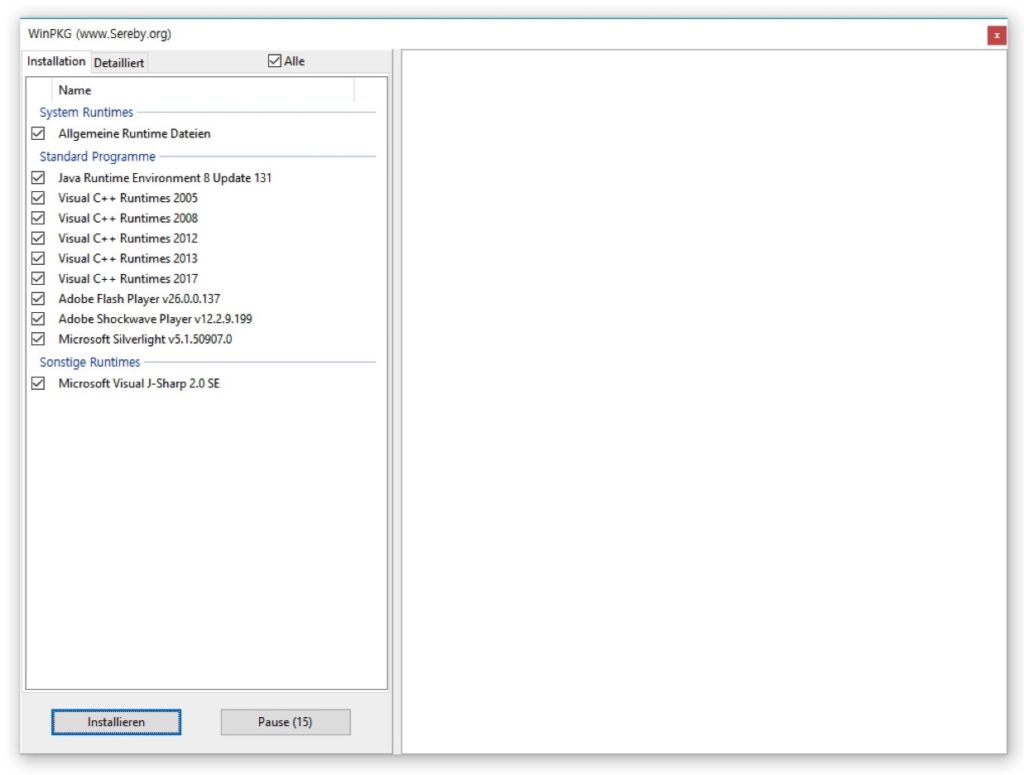
Task: Toggle Visual C++ Runtimes 2005 checkbox
Action: tap(38, 198)
